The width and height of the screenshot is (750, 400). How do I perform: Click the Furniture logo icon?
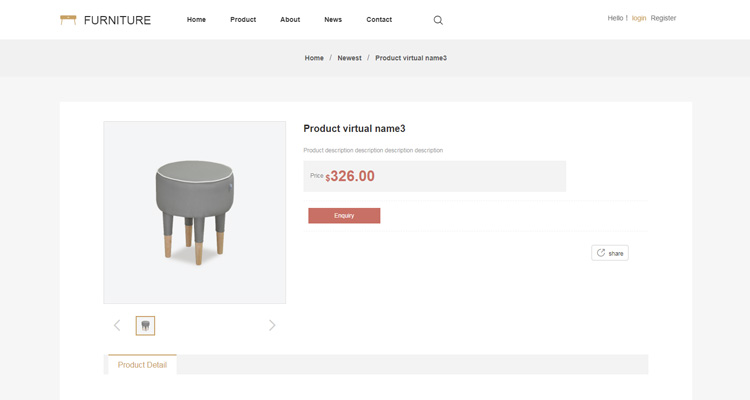pos(68,20)
